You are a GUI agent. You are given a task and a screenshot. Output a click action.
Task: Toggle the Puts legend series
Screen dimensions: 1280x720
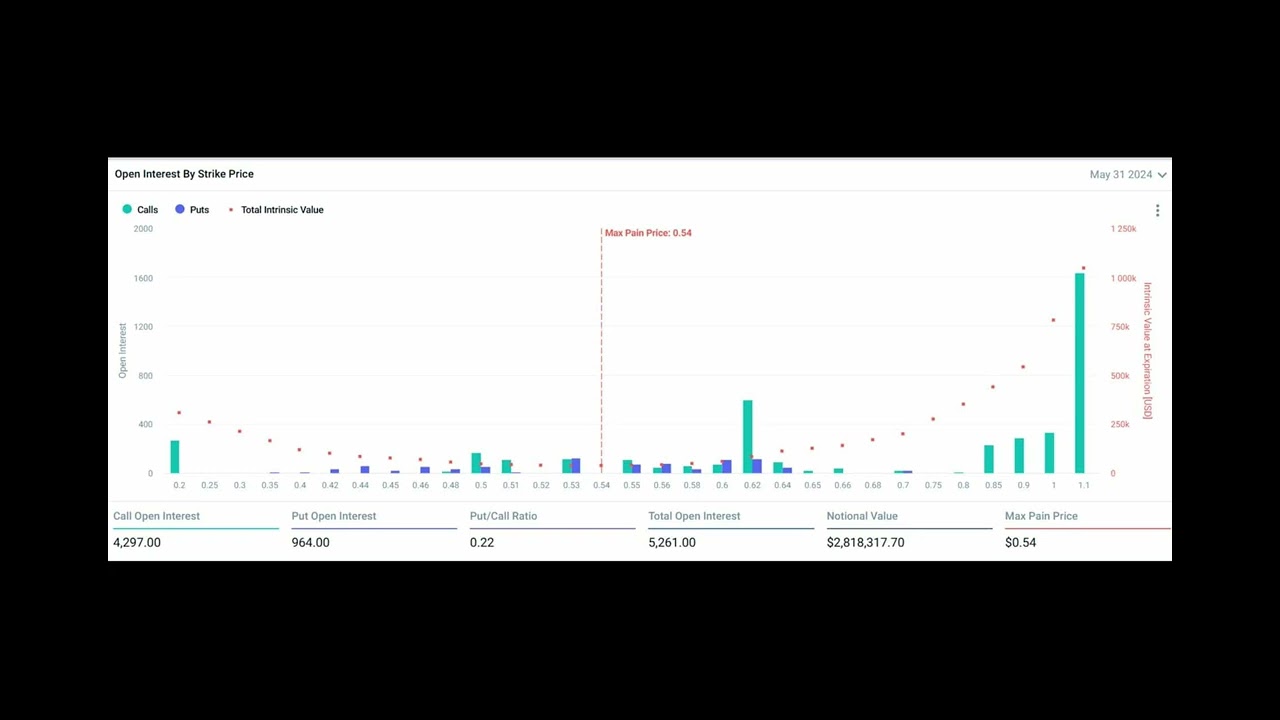[192, 210]
